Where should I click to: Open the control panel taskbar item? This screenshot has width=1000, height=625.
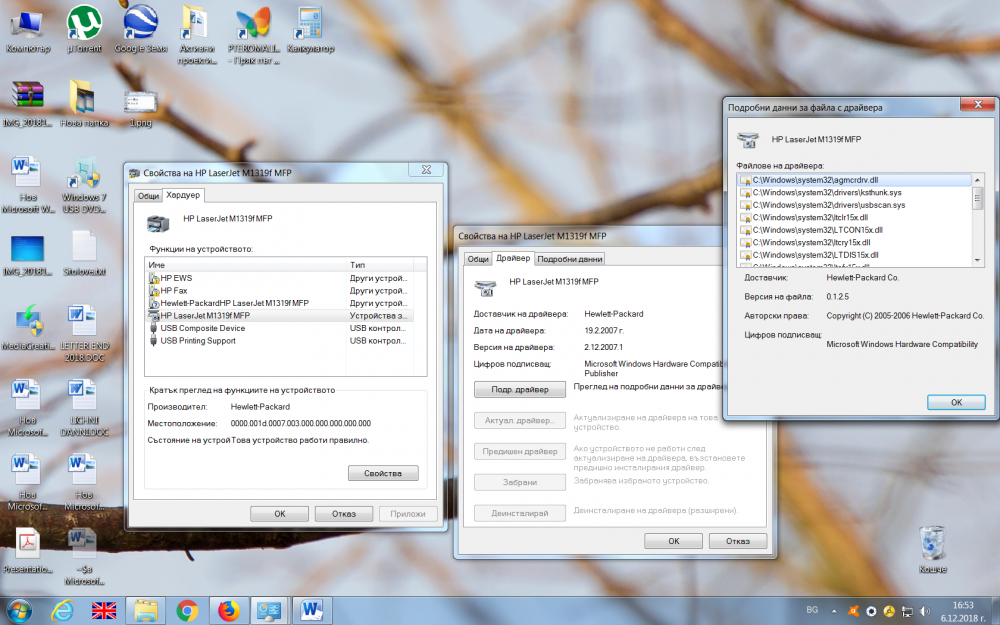pos(268,611)
